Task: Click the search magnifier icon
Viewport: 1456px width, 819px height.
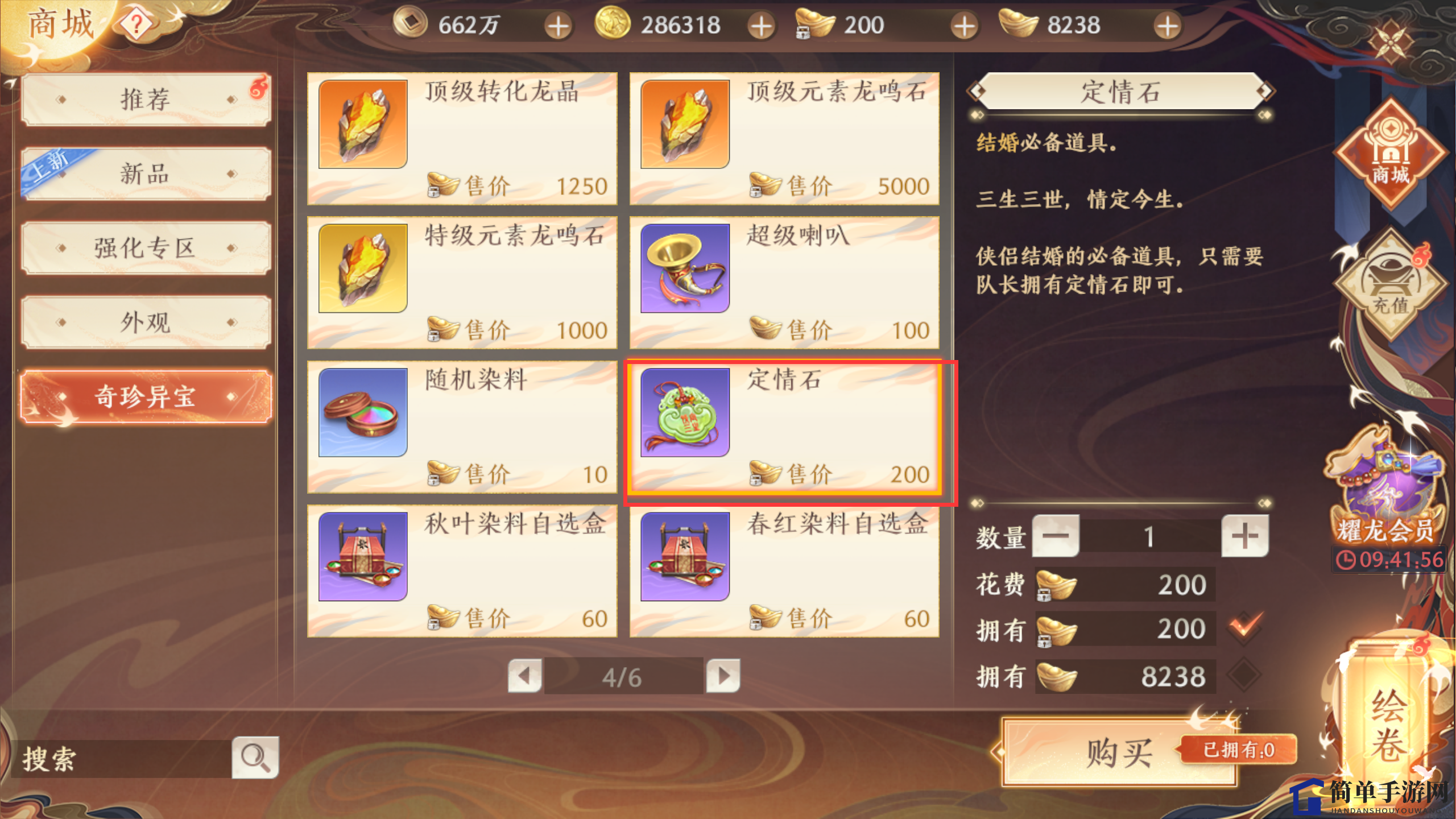Action: [255, 757]
